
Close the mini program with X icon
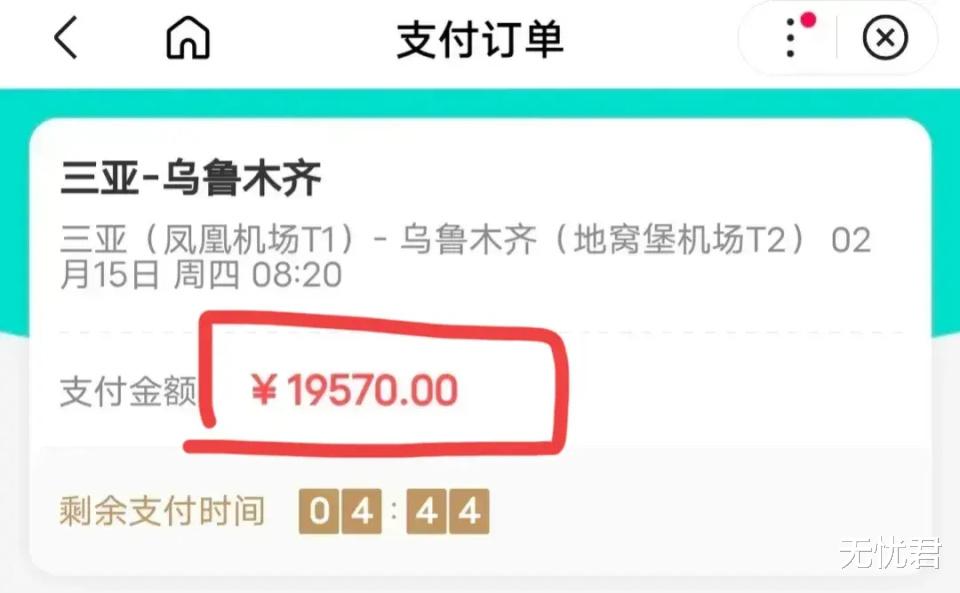[885, 39]
